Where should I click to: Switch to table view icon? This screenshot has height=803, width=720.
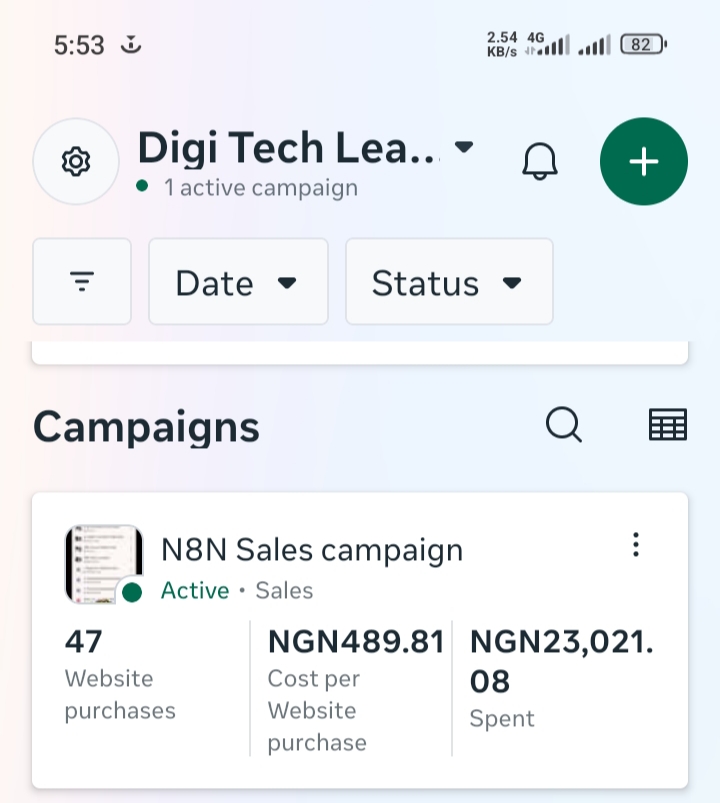tap(668, 425)
